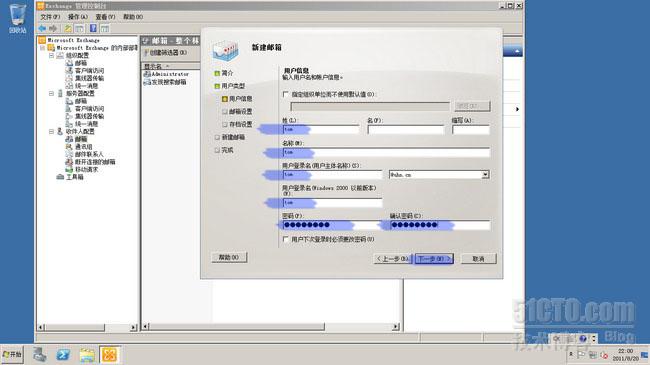Launch PowerShell from the taskbar
The width and height of the screenshot is (650, 365).
pos(63,355)
